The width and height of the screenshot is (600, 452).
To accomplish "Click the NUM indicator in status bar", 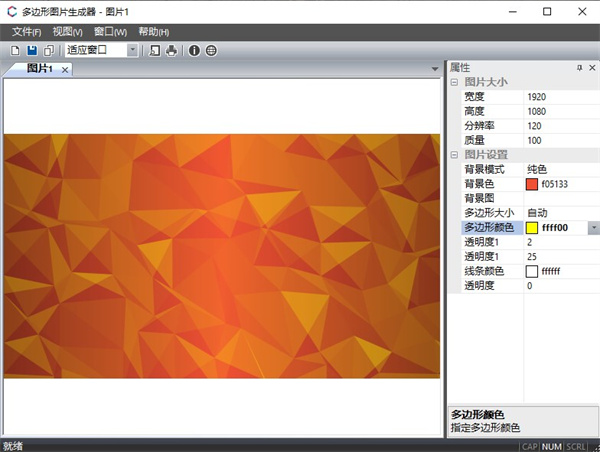I will (x=552, y=447).
